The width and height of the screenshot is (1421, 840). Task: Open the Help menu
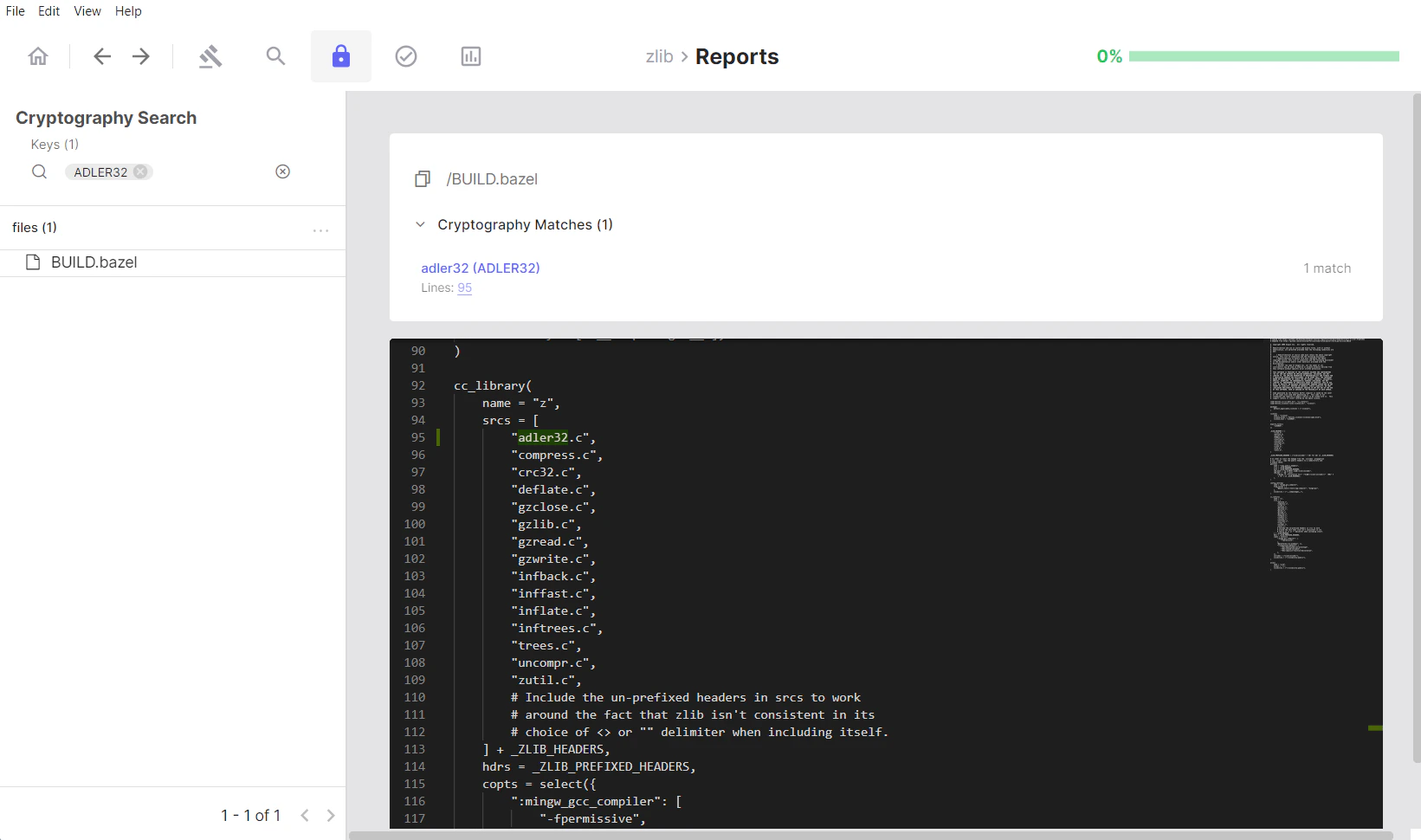128,11
